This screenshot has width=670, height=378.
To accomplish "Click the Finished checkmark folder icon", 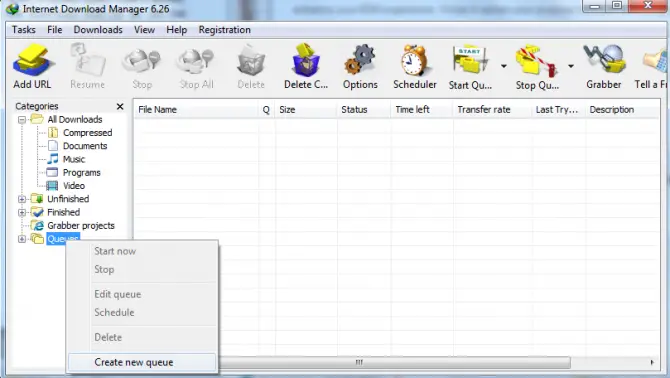I will (37, 212).
